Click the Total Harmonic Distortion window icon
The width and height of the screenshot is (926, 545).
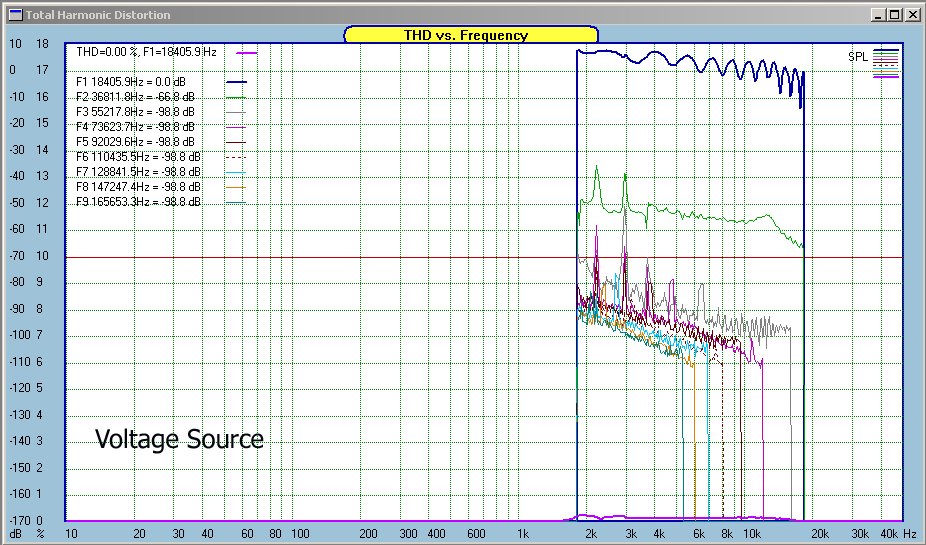tap(15, 15)
